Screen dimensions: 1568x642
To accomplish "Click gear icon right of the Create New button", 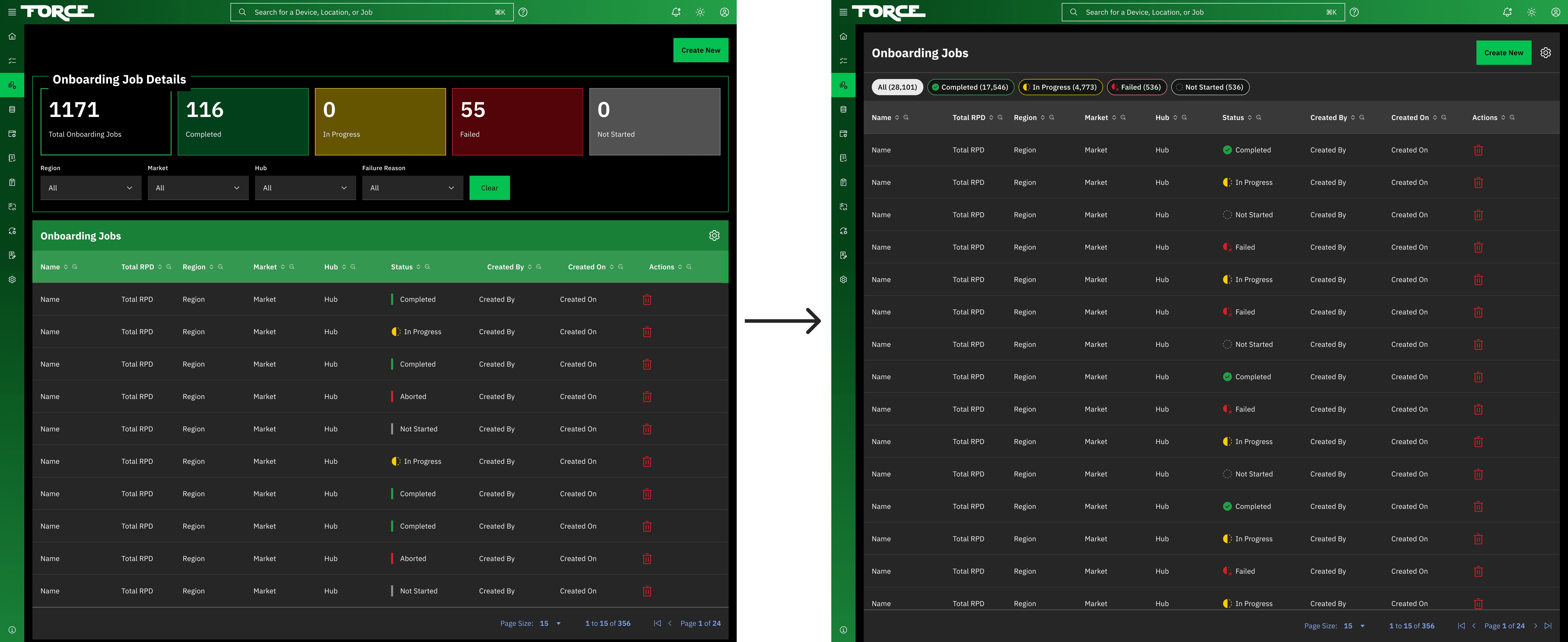I will click(x=1545, y=53).
